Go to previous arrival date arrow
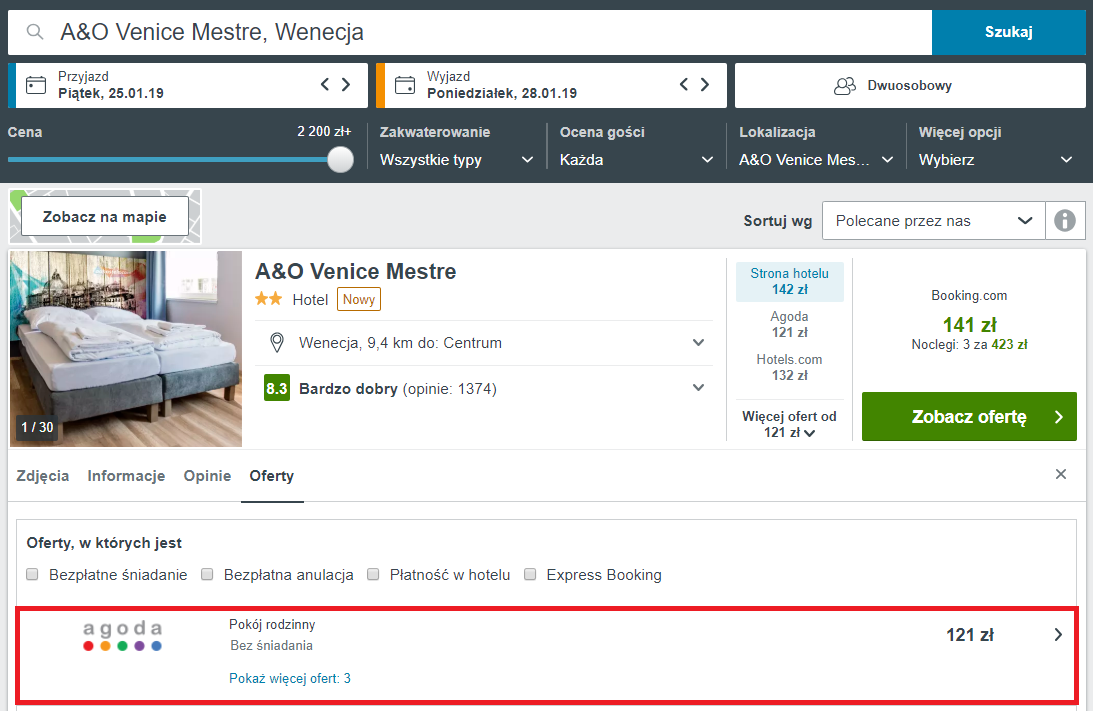1093x711 pixels. [x=325, y=85]
